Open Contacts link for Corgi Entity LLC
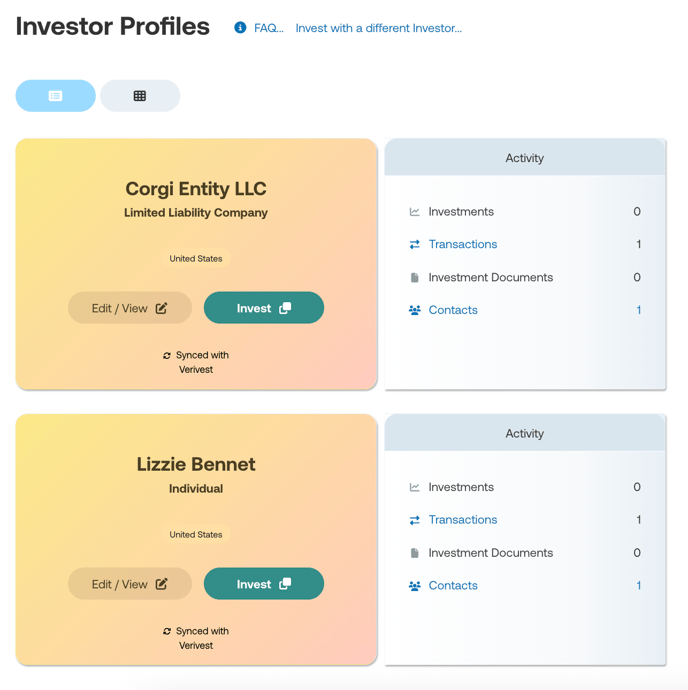 (x=453, y=310)
